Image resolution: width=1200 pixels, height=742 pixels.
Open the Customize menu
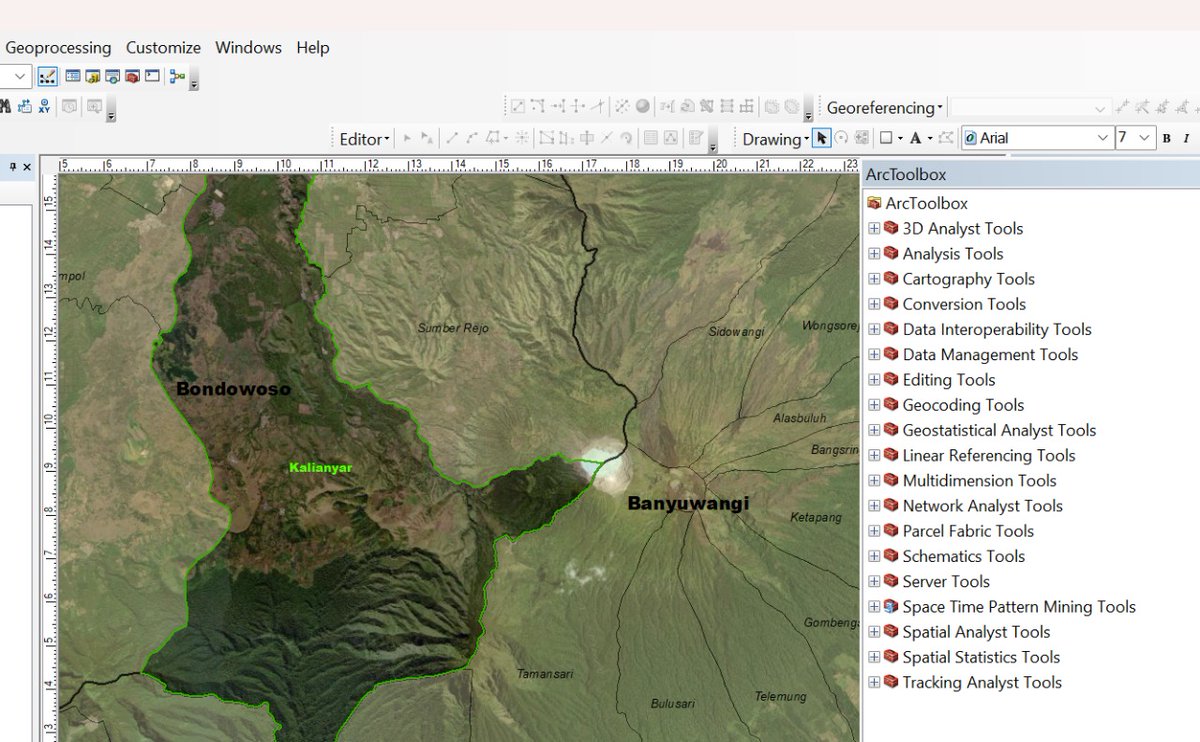(x=163, y=47)
